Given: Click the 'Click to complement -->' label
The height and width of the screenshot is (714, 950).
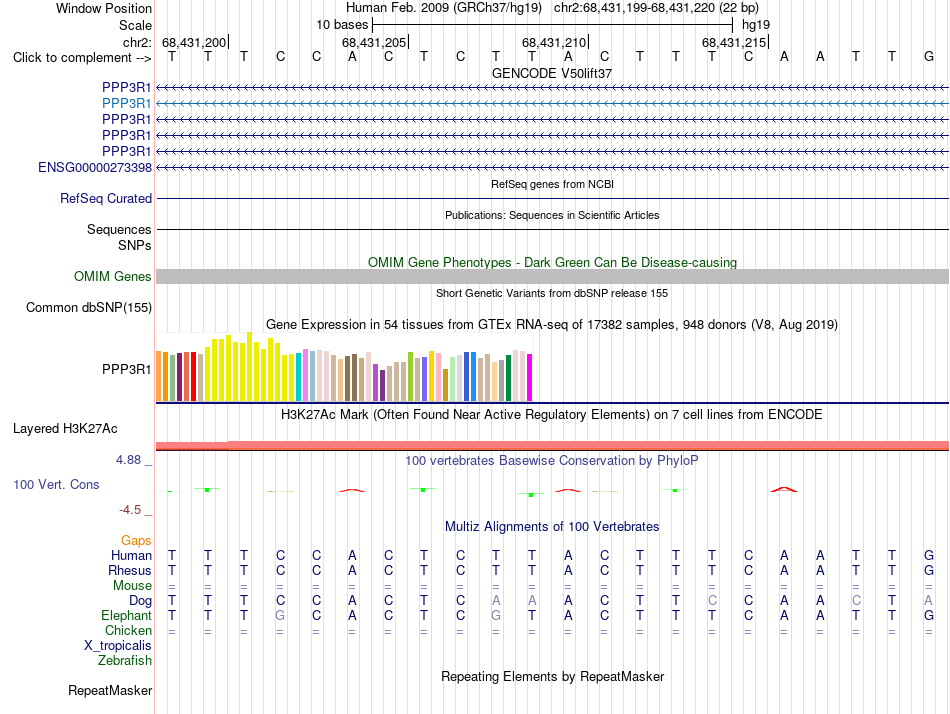Looking at the screenshot, I should [82, 58].
